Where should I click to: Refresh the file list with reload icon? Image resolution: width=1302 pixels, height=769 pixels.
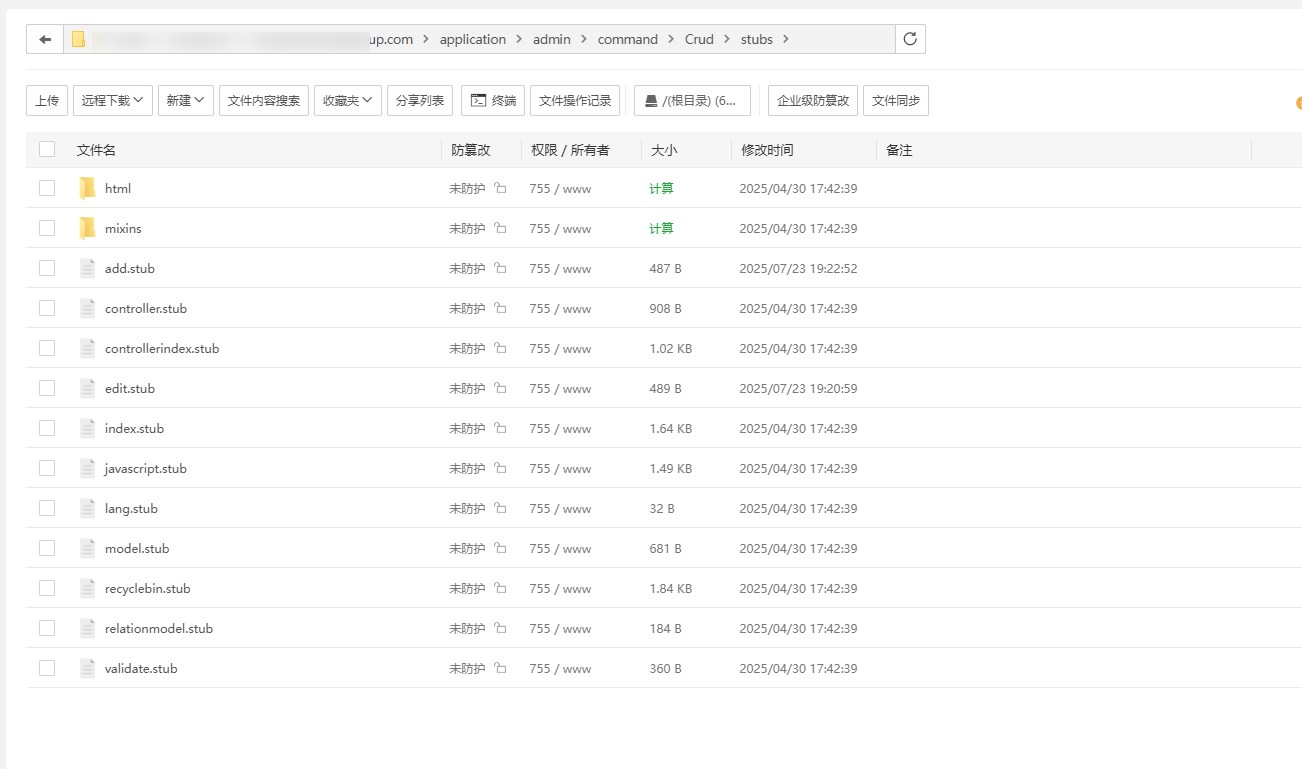910,39
